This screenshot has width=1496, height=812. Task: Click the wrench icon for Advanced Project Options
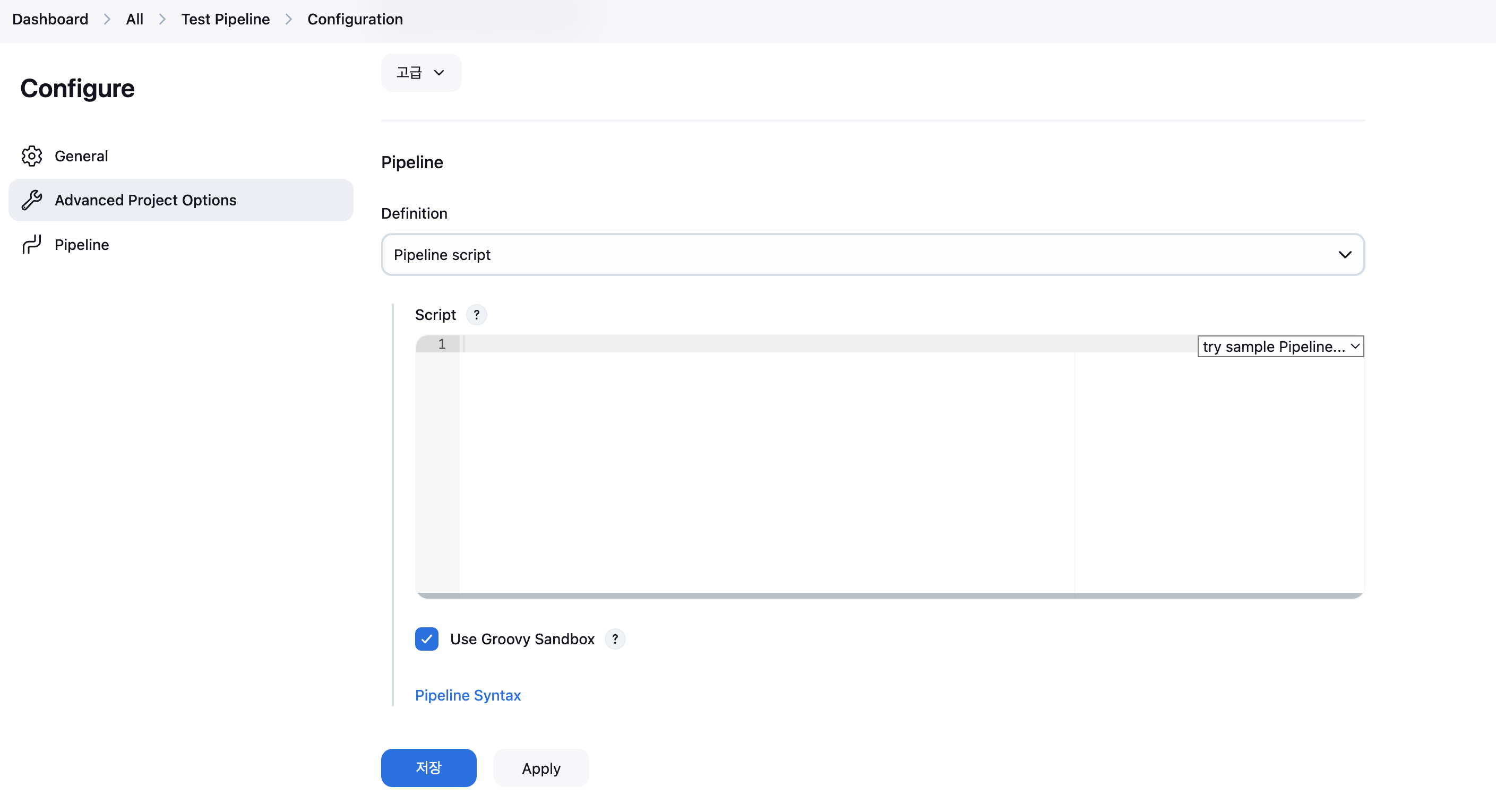[32, 200]
